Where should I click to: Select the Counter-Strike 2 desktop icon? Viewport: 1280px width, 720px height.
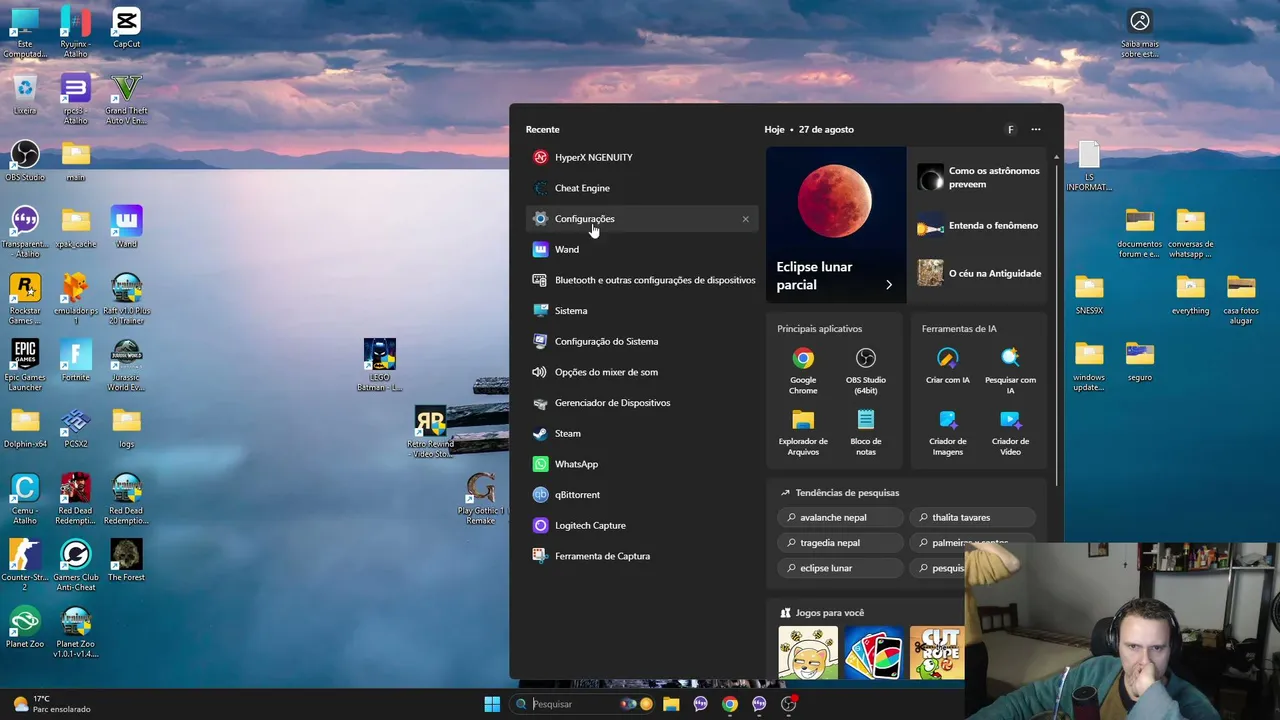25,566
